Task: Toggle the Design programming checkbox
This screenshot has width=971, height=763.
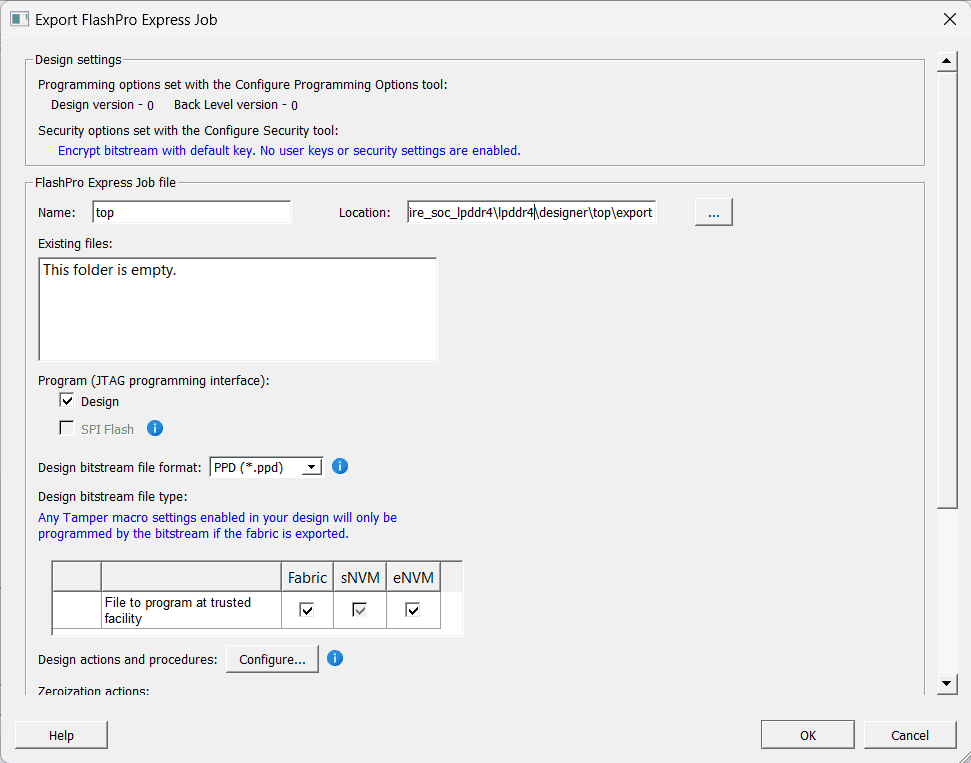Action: pyautogui.click(x=67, y=401)
